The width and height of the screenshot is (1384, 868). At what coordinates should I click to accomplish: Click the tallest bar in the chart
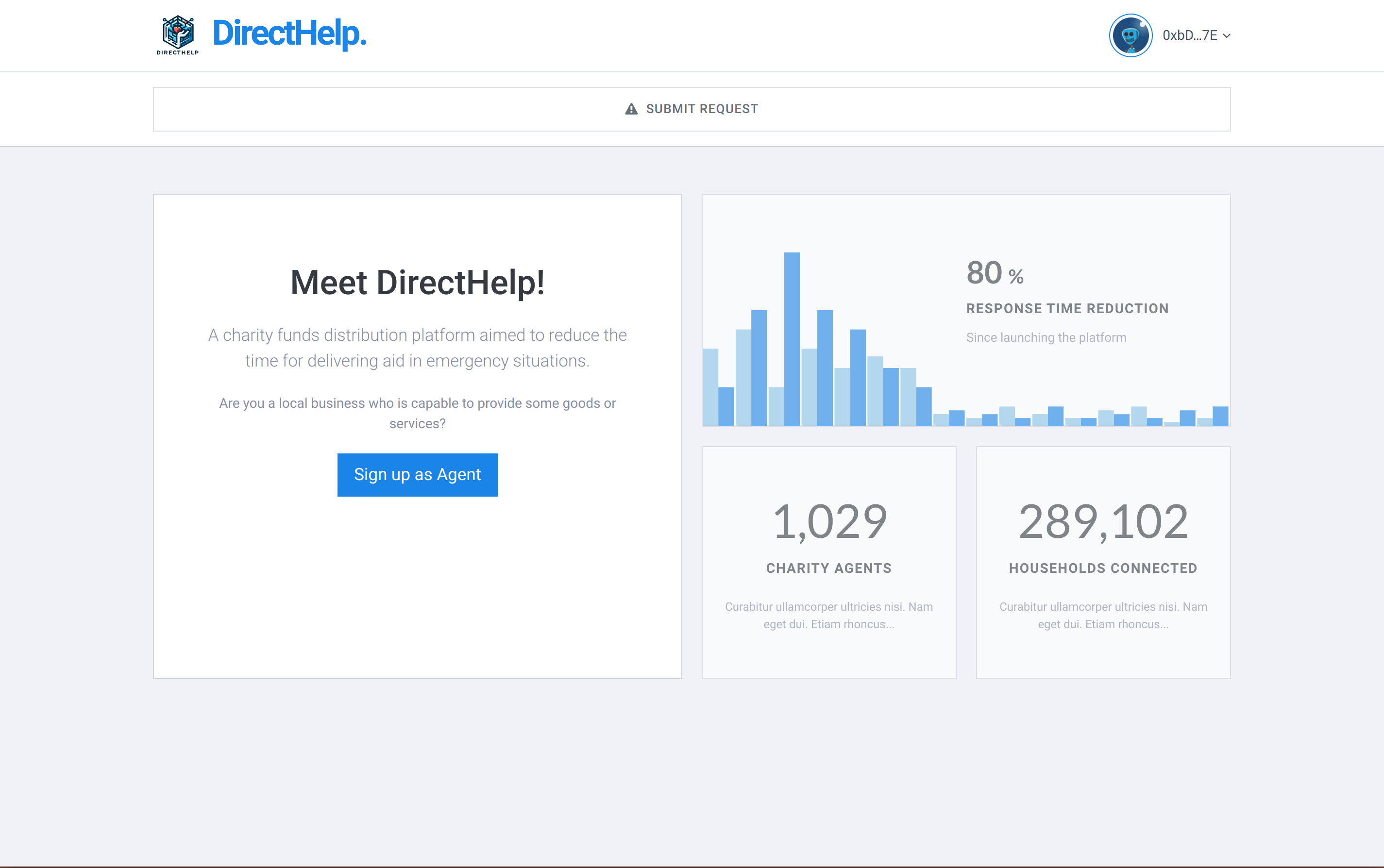[x=792, y=339]
